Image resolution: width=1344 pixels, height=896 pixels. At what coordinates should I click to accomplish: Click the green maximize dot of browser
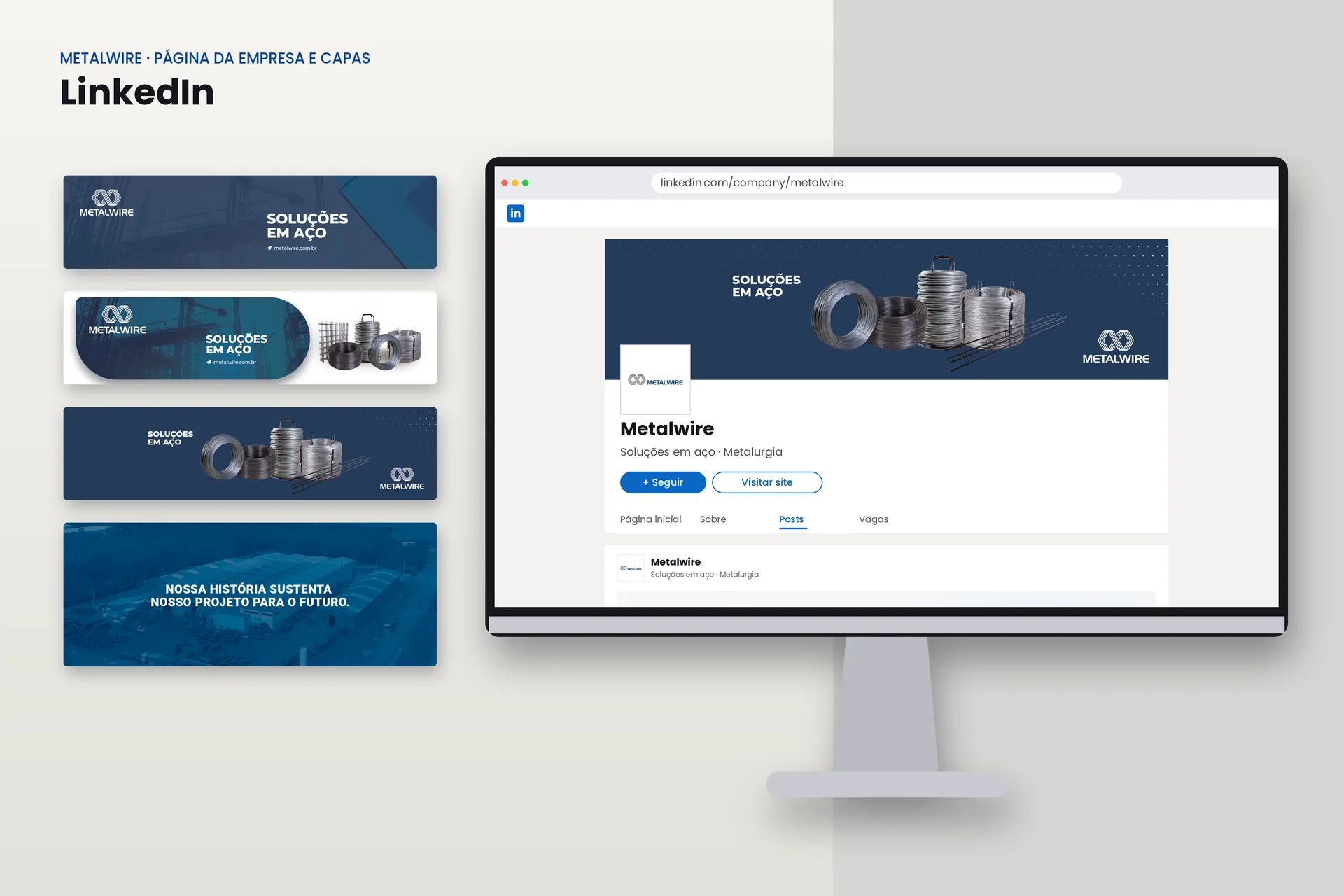click(526, 183)
